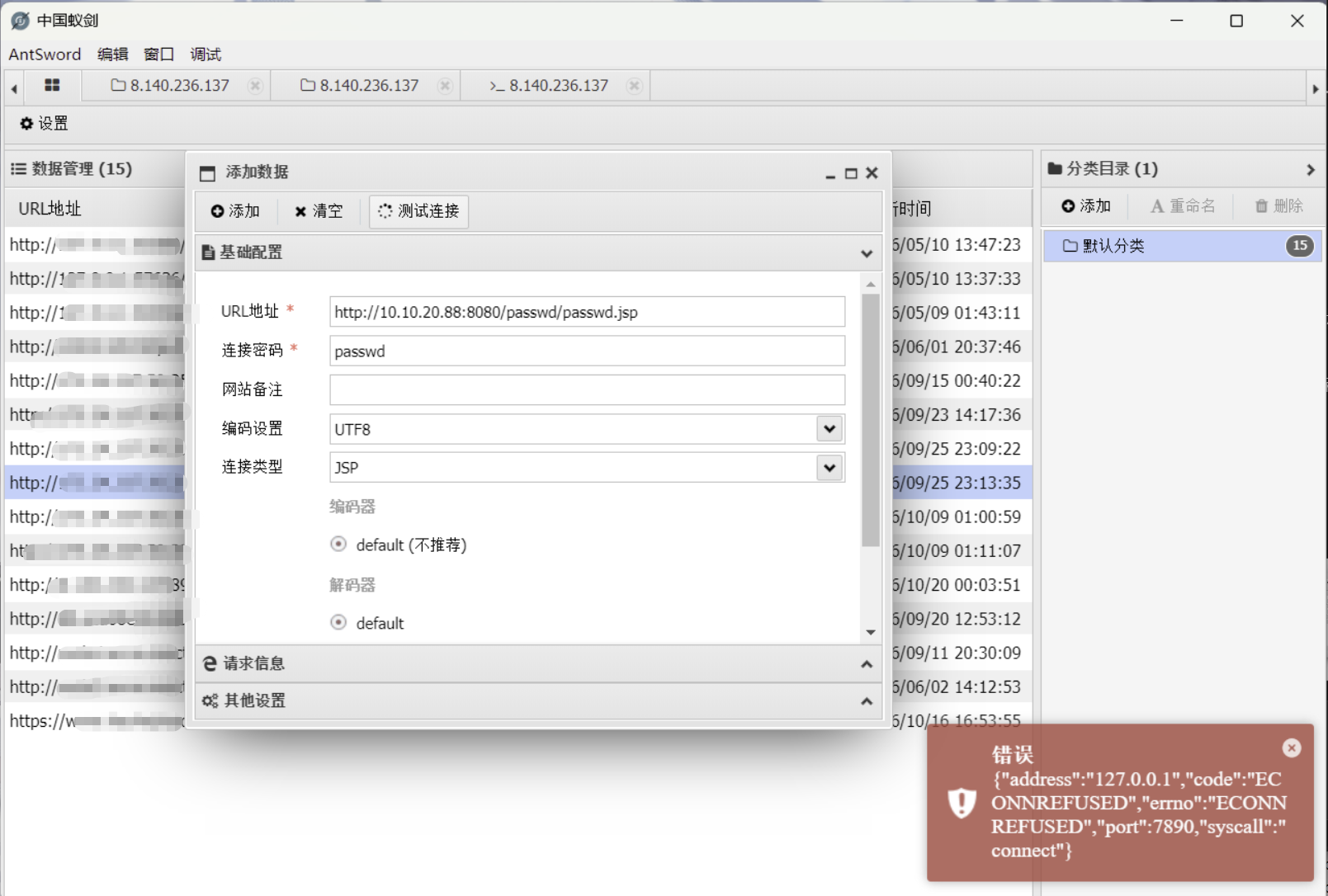Click 添加 in the 添加数据 dialog
The image size is (1328, 896).
tap(235, 211)
